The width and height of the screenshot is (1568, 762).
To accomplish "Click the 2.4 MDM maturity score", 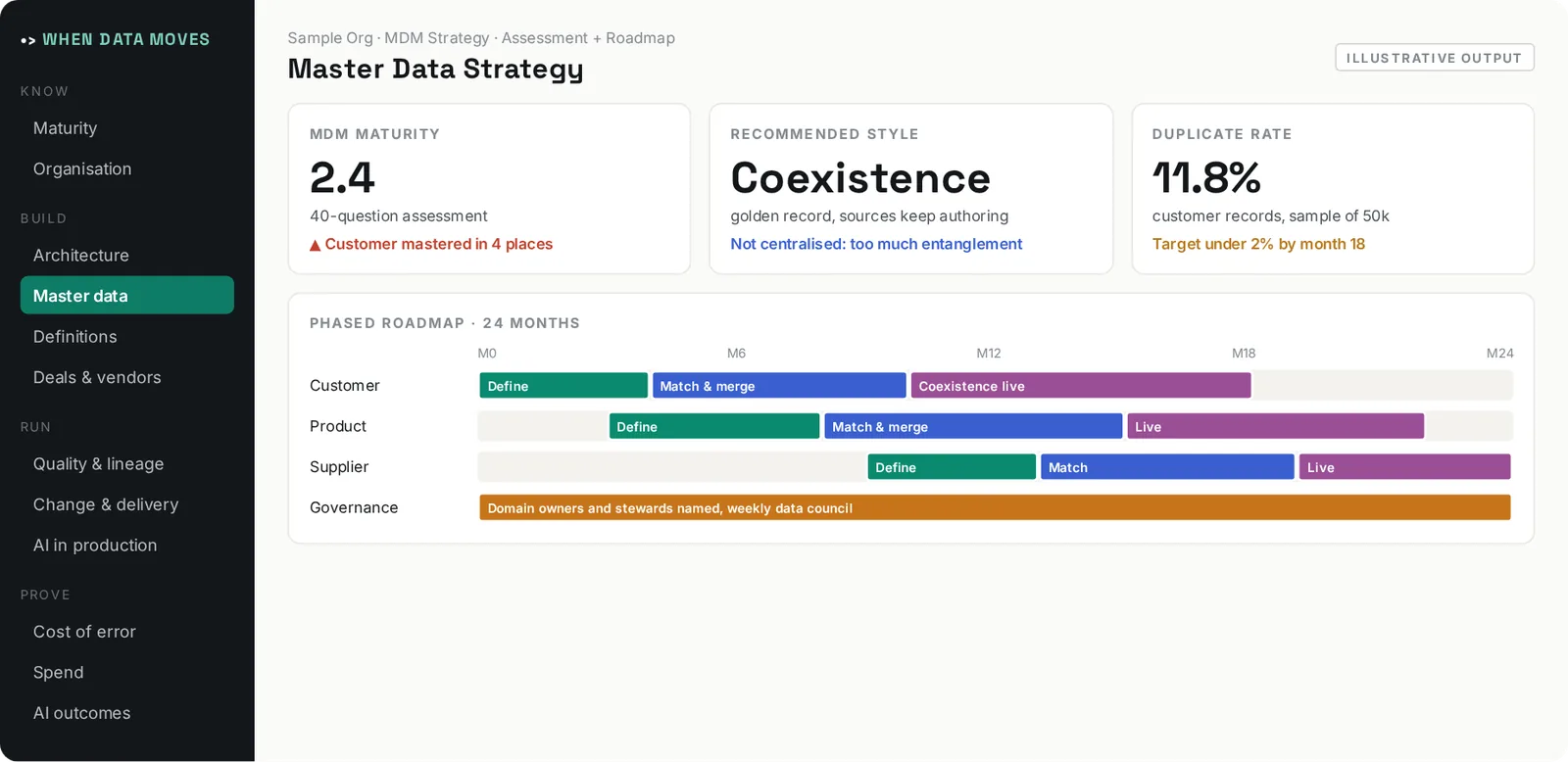I will click(x=342, y=178).
